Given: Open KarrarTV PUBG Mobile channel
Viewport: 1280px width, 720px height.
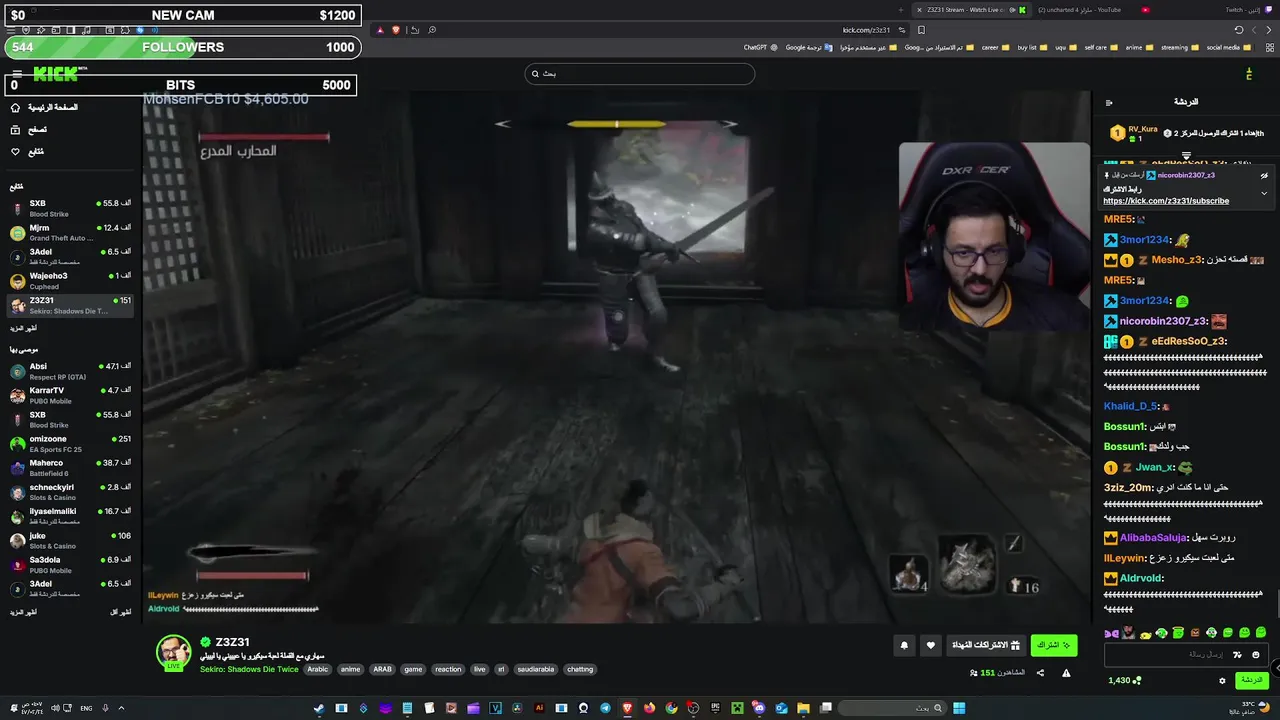Looking at the screenshot, I should coord(70,395).
